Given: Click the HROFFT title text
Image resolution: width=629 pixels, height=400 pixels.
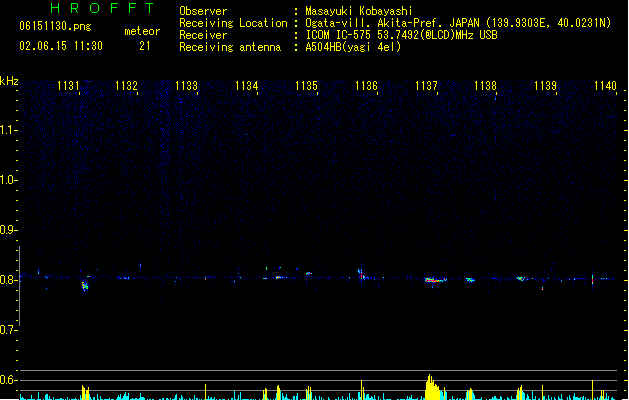Looking at the screenshot, I should coord(103,8).
